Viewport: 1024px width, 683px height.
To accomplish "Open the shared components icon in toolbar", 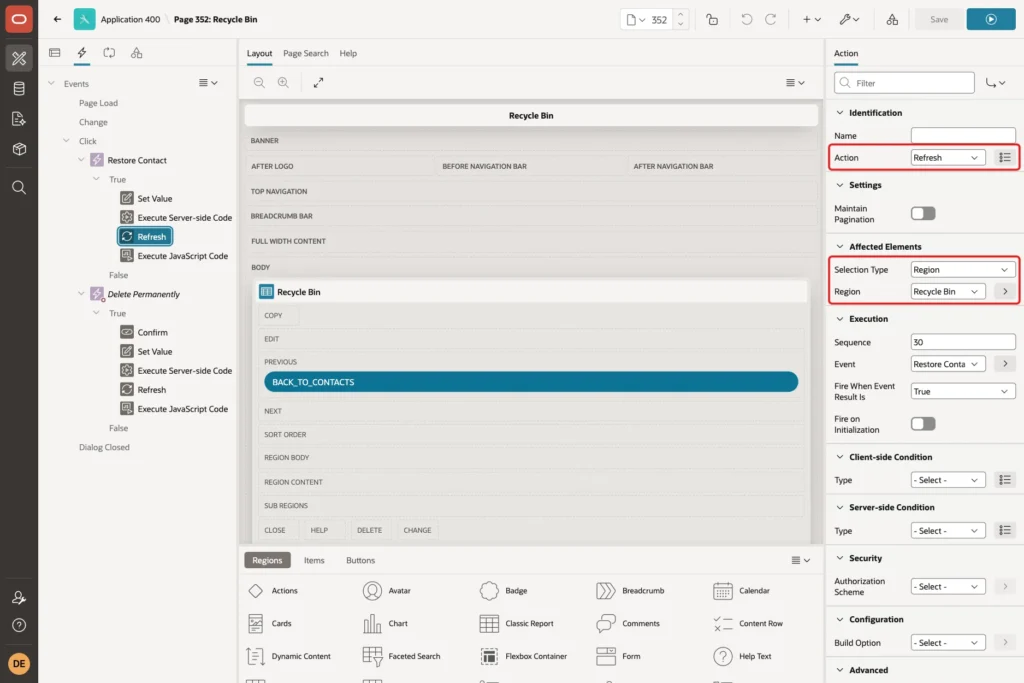I will [x=892, y=20].
